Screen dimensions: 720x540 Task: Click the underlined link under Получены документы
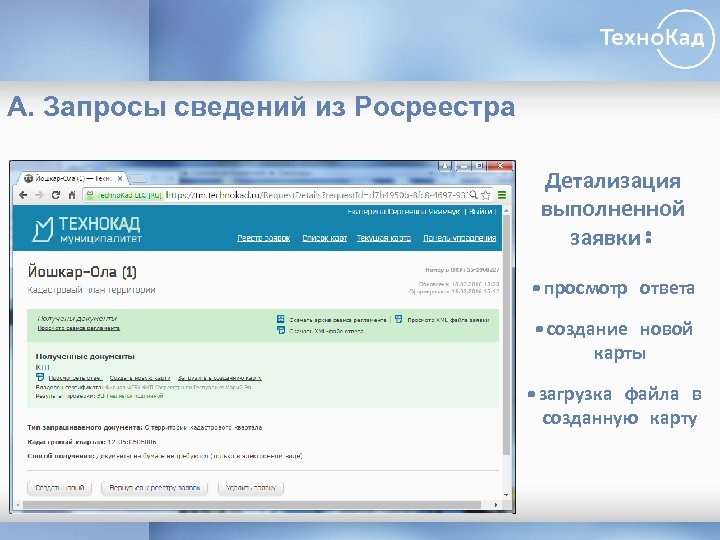click(x=79, y=328)
